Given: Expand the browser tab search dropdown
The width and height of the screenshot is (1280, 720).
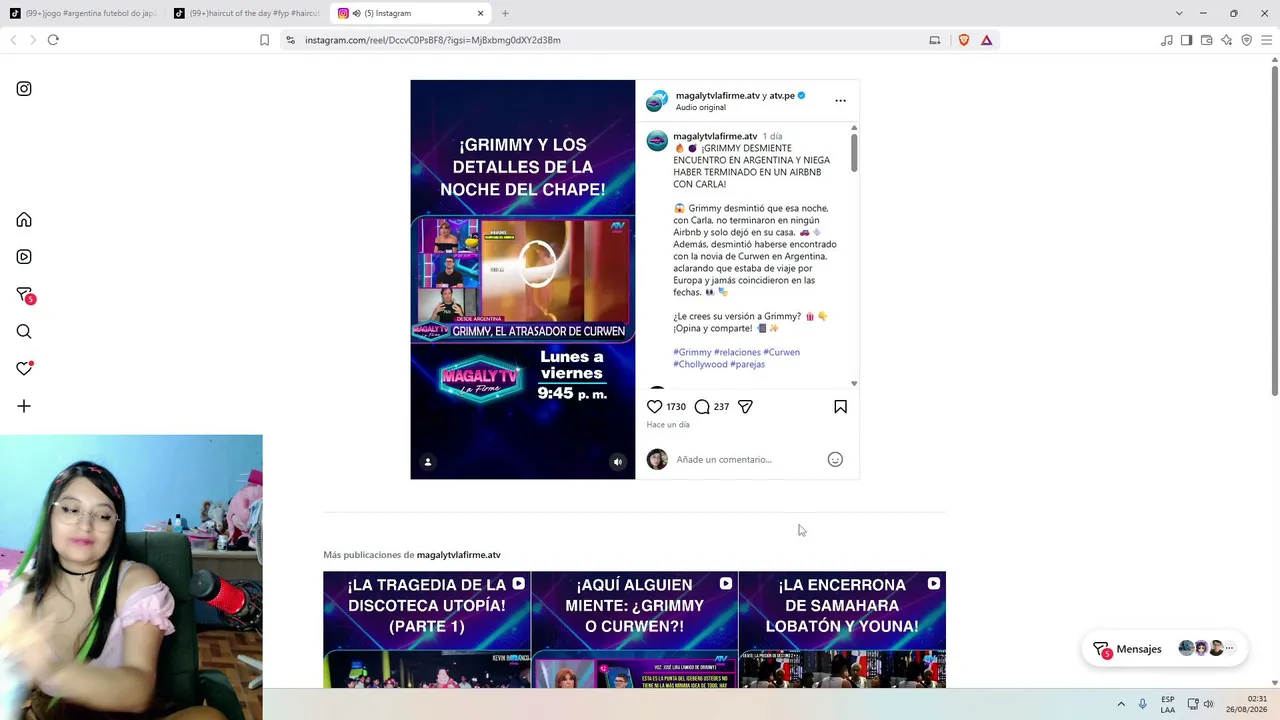Looking at the screenshot, I should tap(1179, 13).
